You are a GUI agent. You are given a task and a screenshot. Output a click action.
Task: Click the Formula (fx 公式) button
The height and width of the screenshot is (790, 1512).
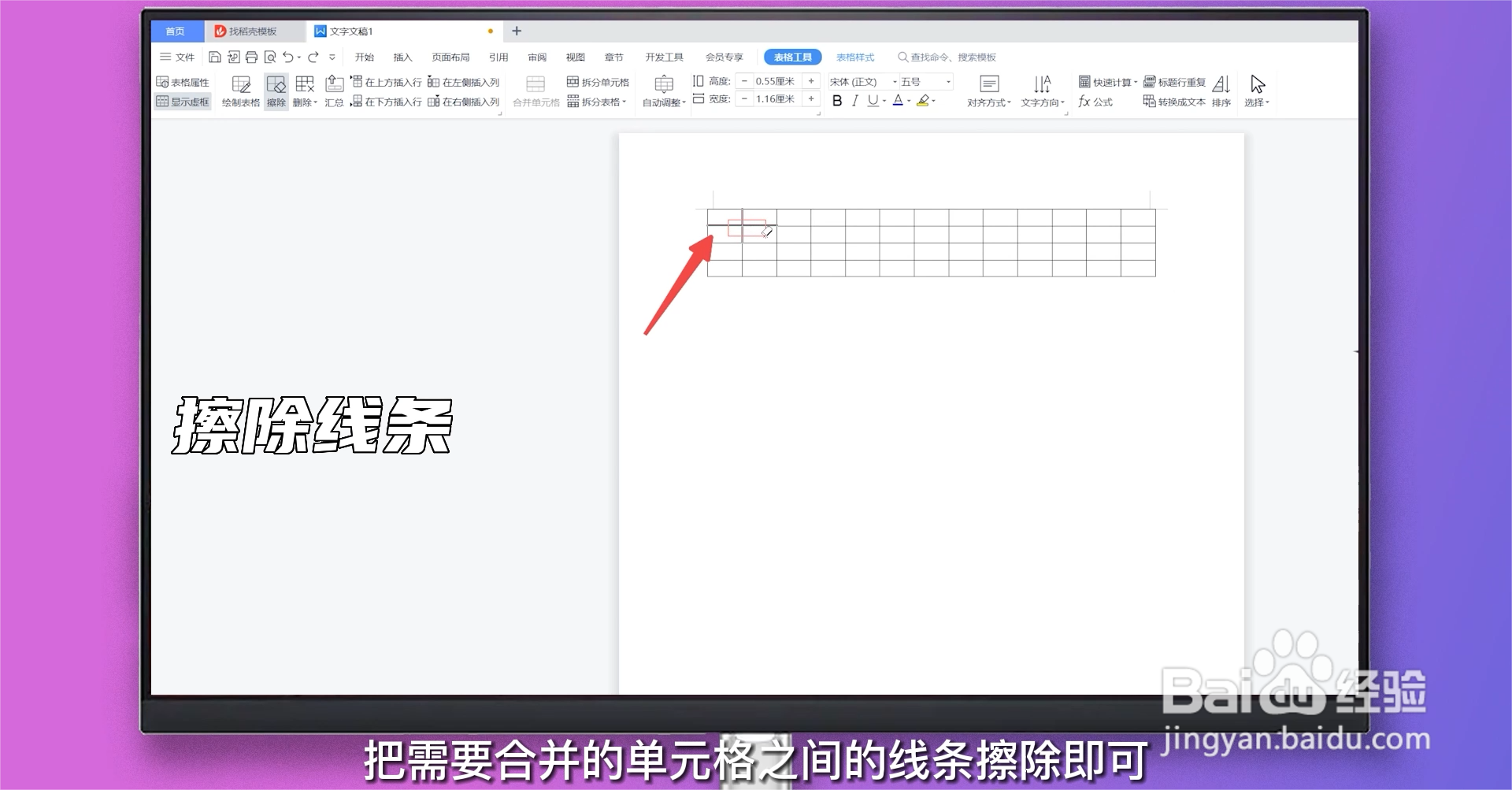(x=1095, y=102)
